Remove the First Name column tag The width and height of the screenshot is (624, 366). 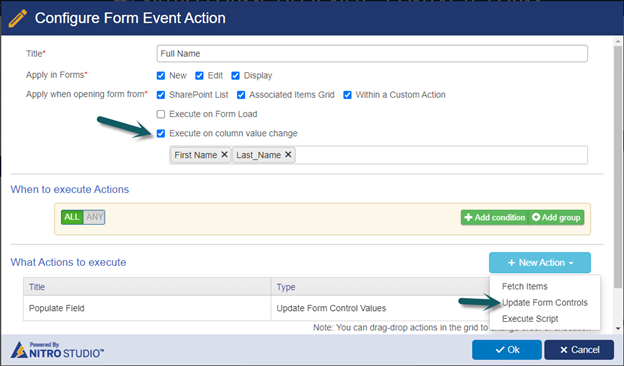click(x=224, y=154)
